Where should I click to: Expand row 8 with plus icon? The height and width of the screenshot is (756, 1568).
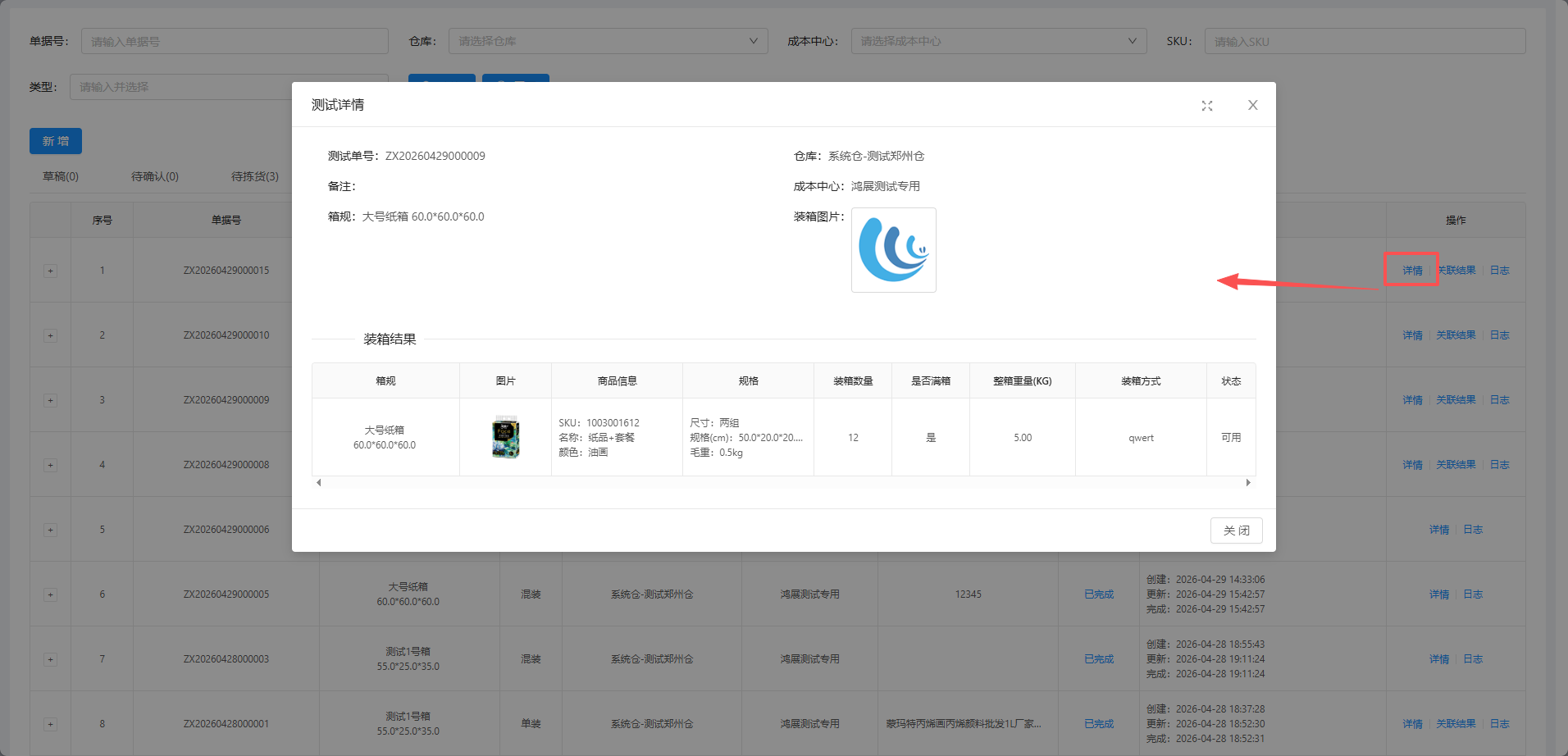tap(50, 724)
